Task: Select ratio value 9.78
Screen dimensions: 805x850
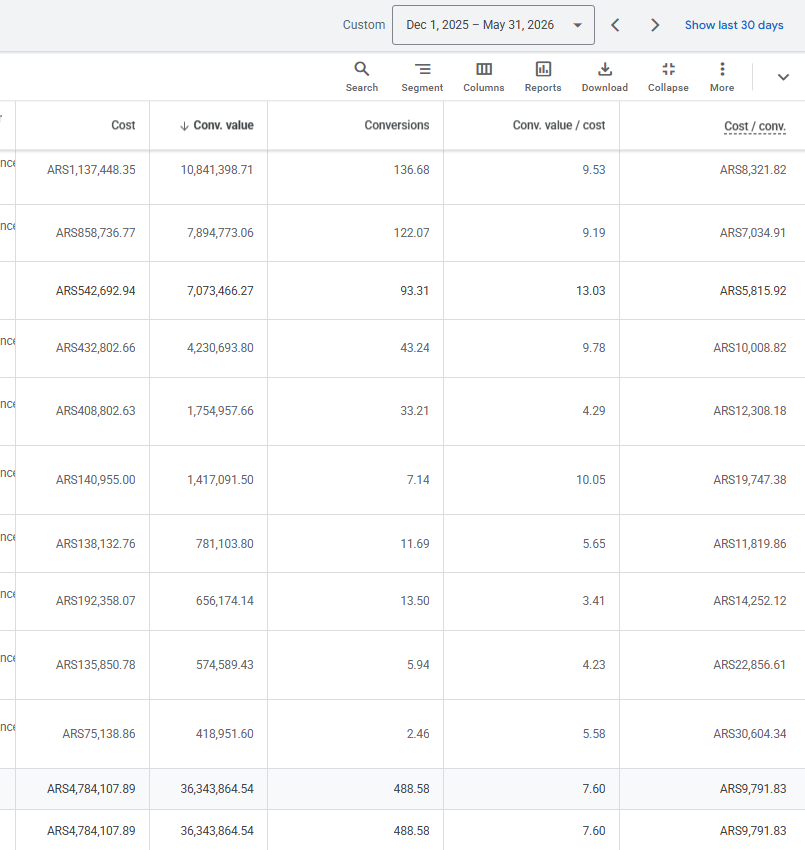Action: [594, 347]
